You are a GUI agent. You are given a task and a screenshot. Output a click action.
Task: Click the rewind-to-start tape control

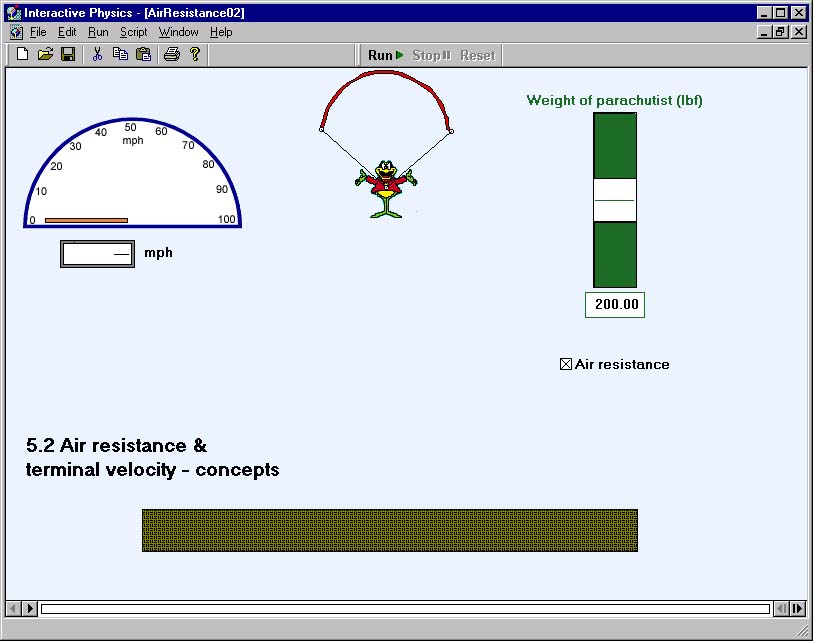pos(781,608)
